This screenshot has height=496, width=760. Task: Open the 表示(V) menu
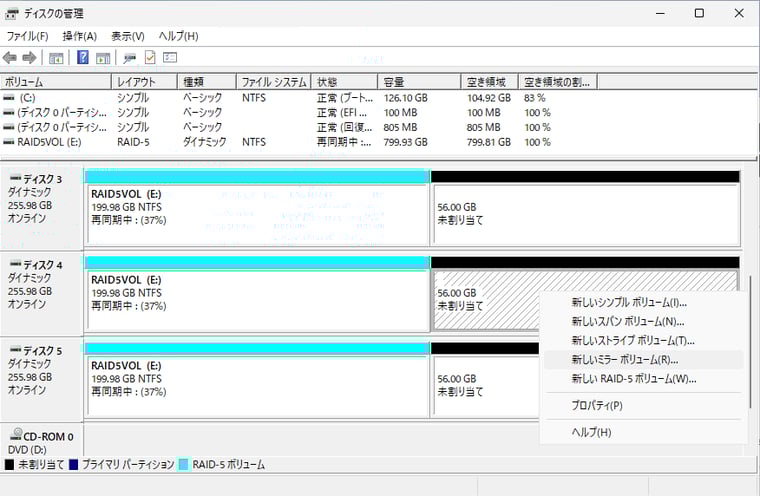click(128, 36)
